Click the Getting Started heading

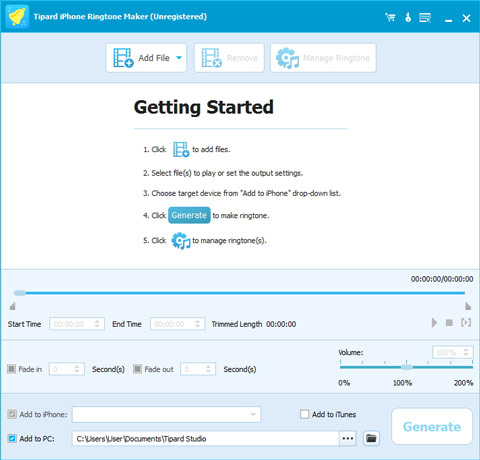[x=204, y=107]
